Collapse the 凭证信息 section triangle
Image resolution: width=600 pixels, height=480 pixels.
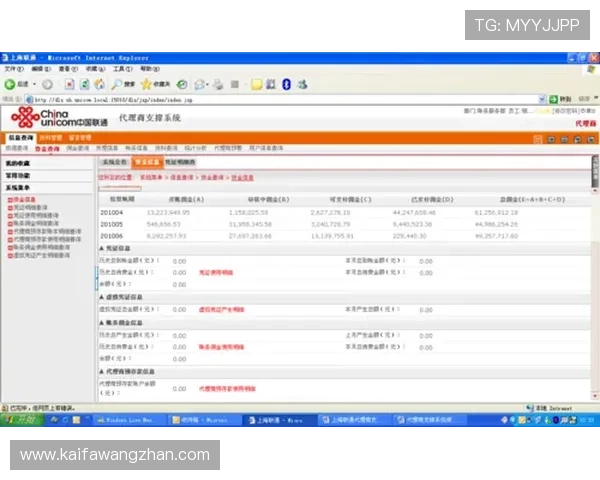100,248
